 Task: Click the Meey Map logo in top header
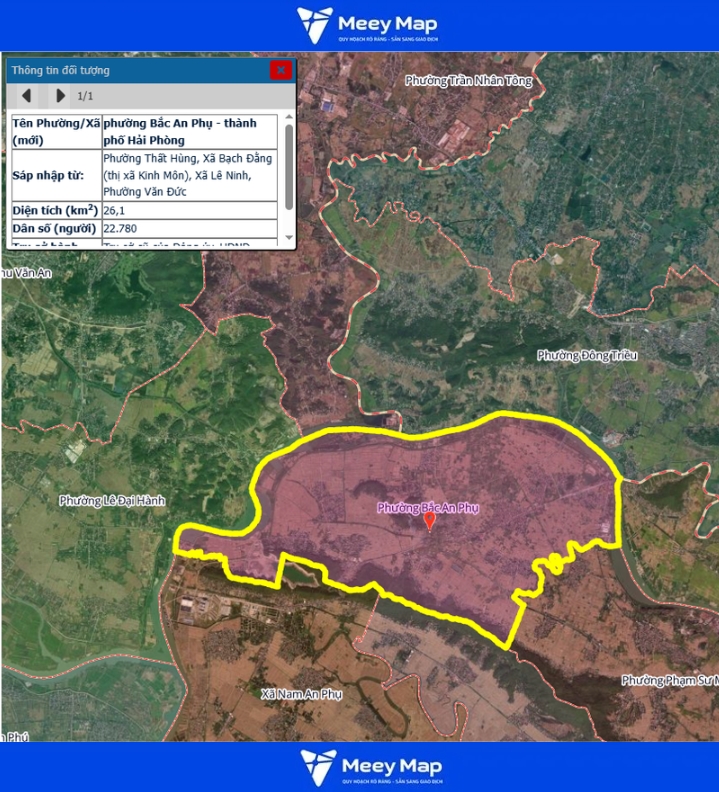(368, 26)
